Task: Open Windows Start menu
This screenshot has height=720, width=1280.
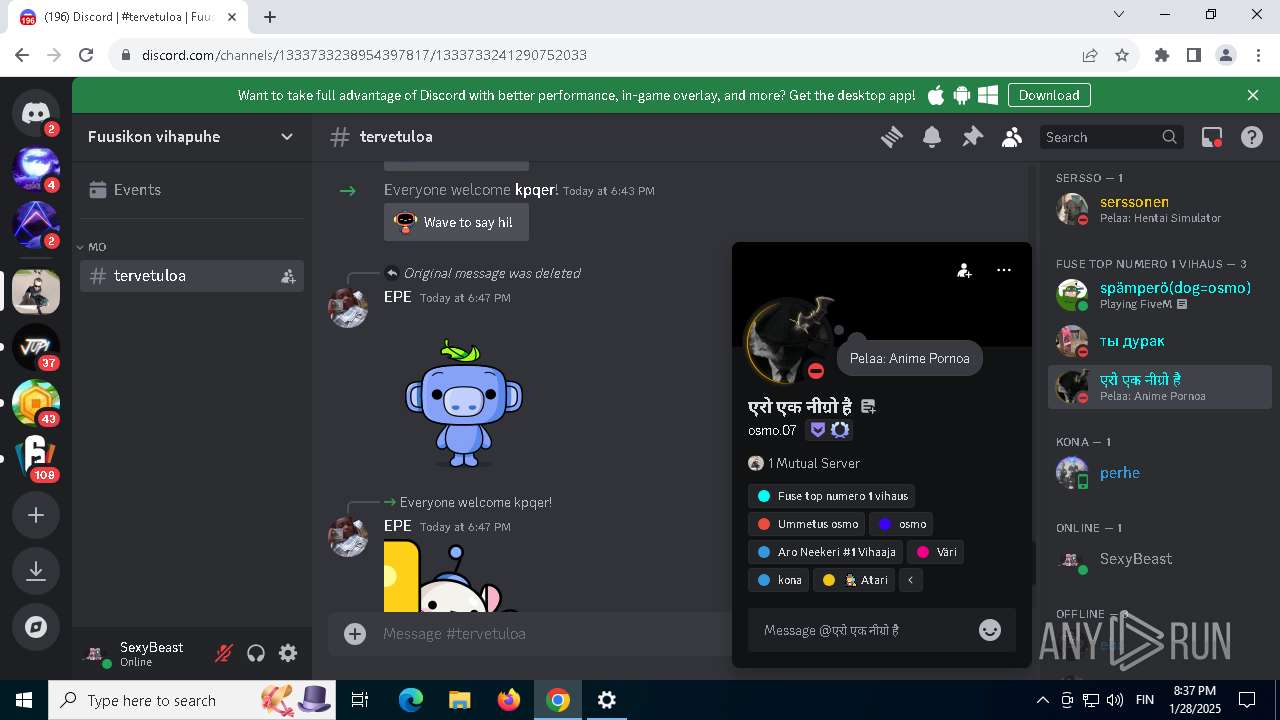Action: point(23,700)
